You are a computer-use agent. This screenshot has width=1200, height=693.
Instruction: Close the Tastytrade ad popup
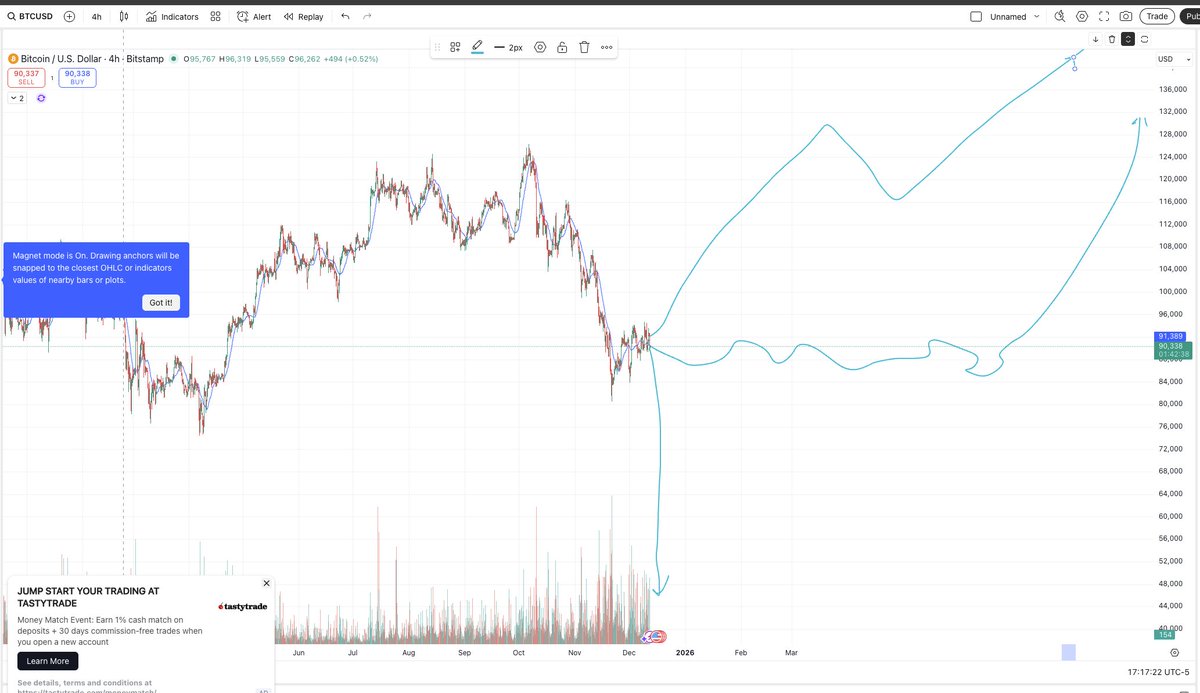tap(266, 583)
